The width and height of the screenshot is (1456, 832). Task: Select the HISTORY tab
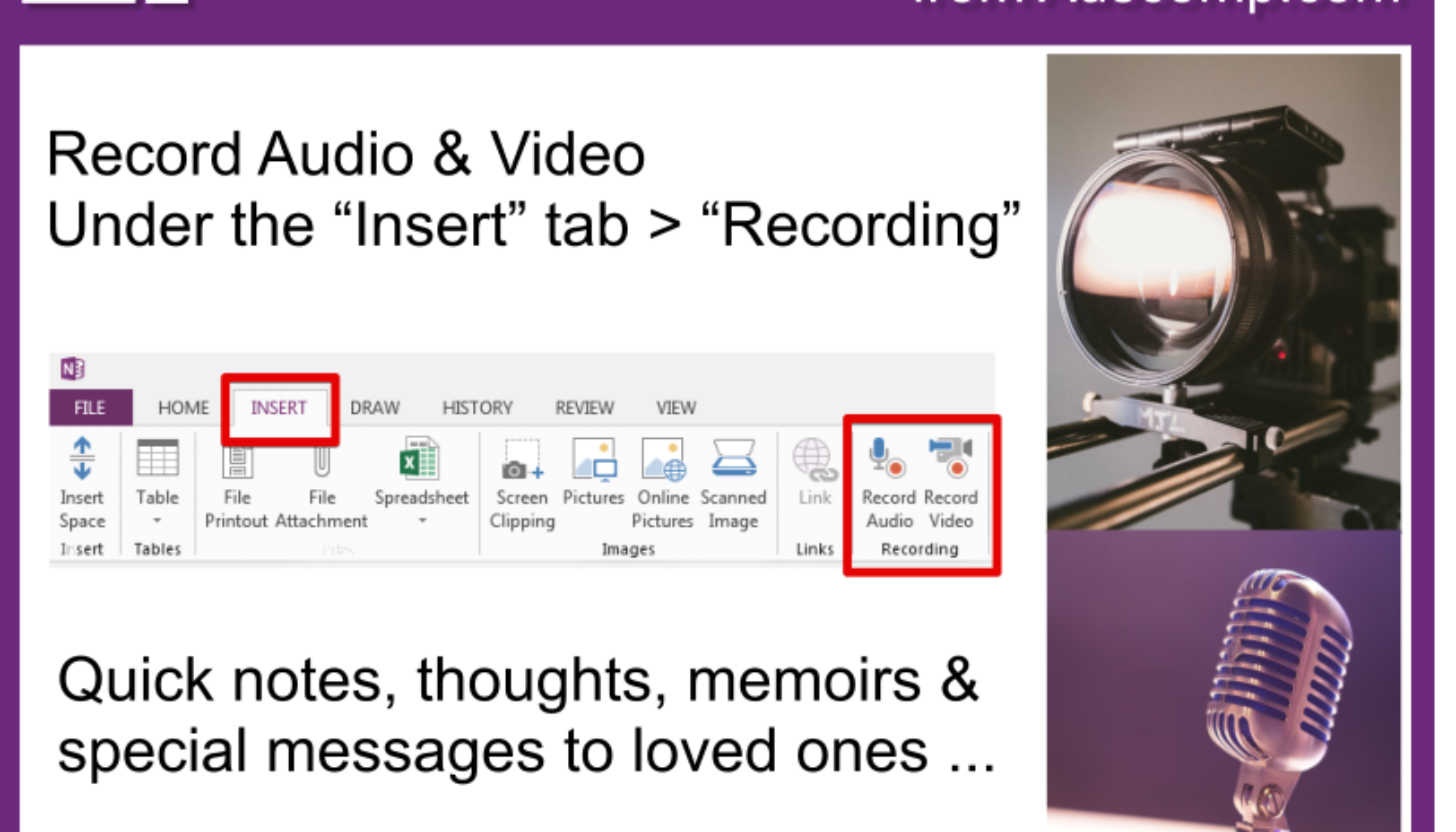click(x=478, y=408)
